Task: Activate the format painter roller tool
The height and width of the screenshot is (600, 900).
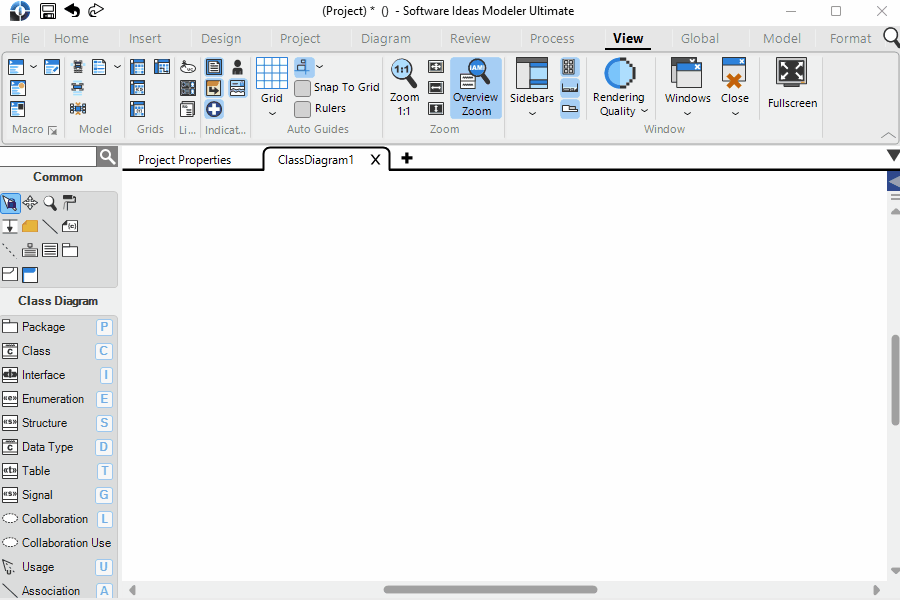Action: point(69,202)
